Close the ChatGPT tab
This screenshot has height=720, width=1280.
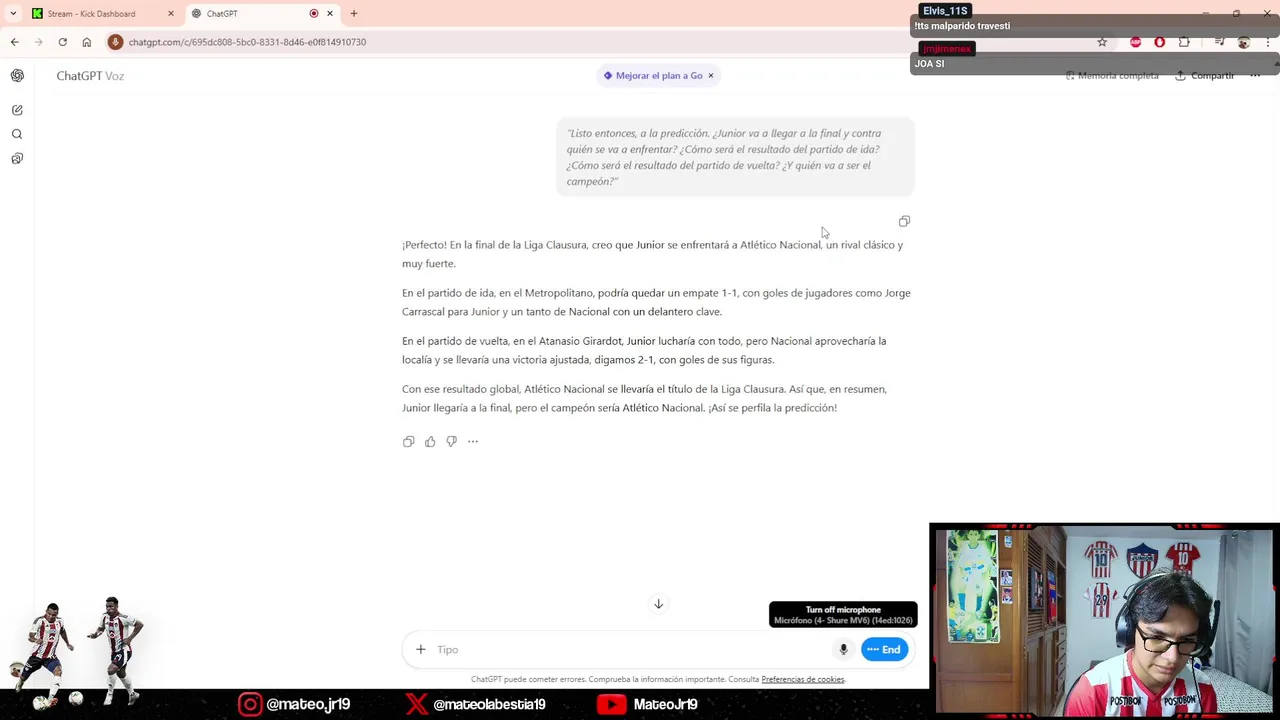(x=330, y=14)
